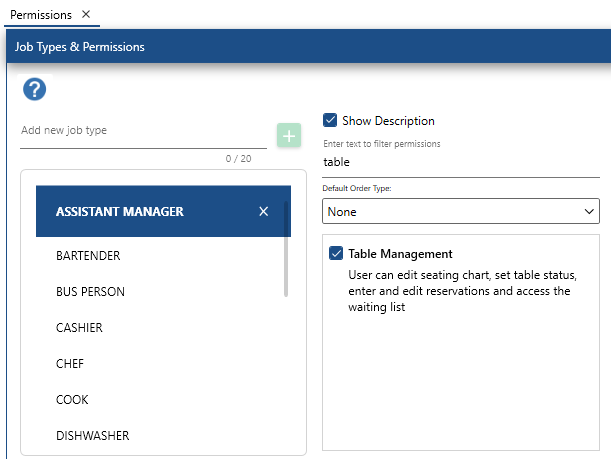Select the Bus Person job type

point(90,292)
